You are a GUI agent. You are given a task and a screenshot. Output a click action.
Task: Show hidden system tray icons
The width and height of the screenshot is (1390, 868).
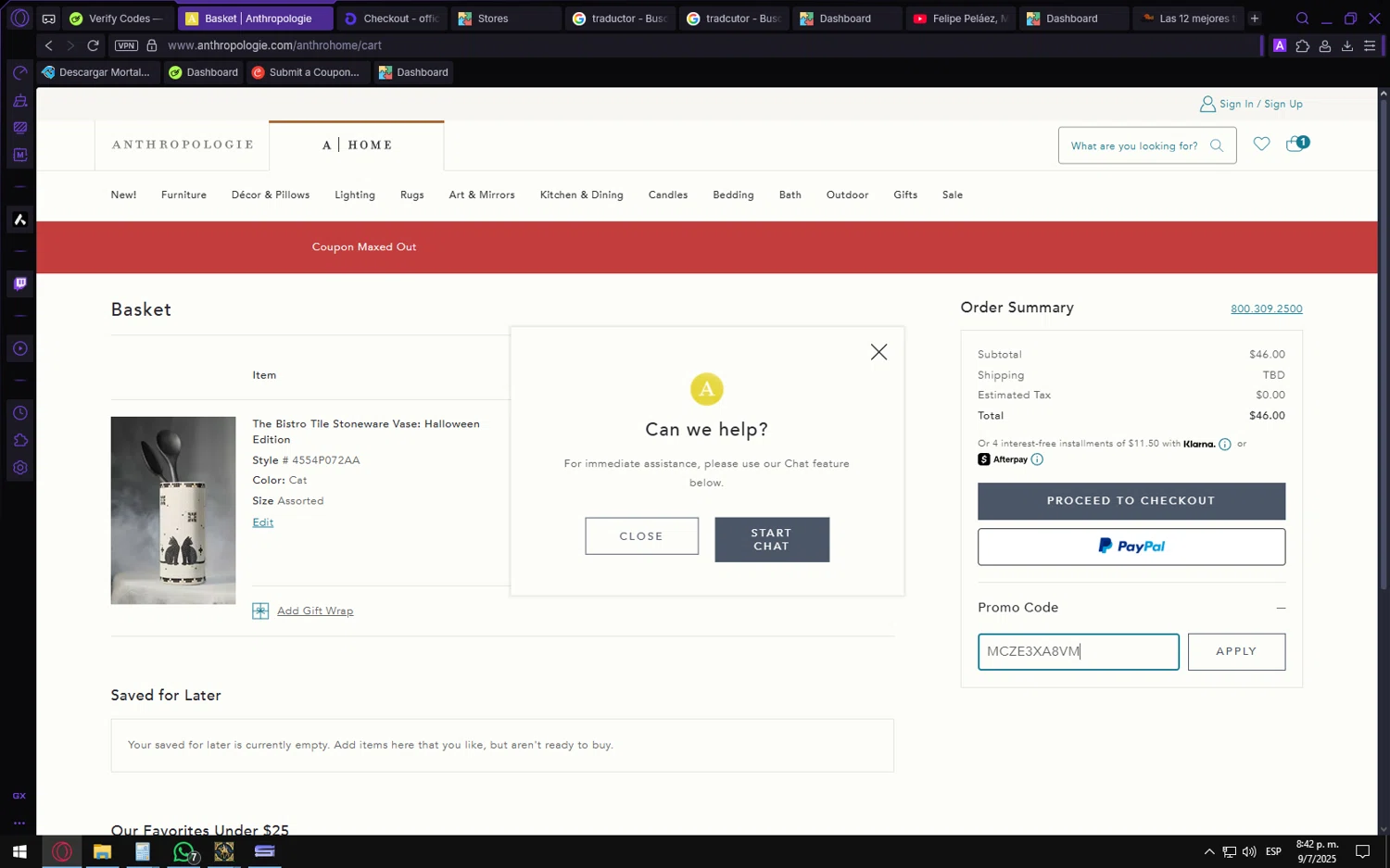tap(1208, 851)
